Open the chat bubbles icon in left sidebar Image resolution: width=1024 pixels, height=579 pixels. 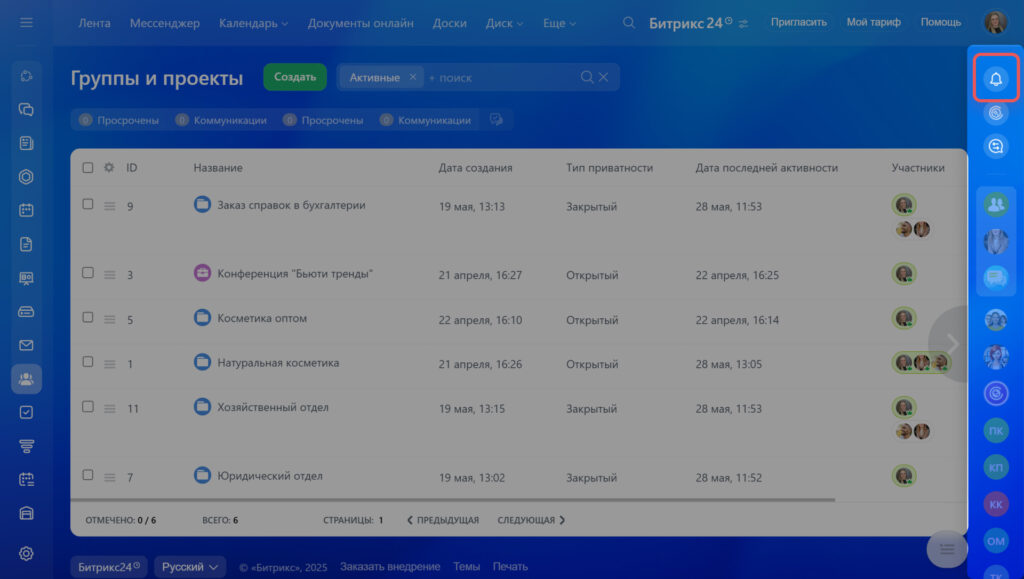click(27, 110)
